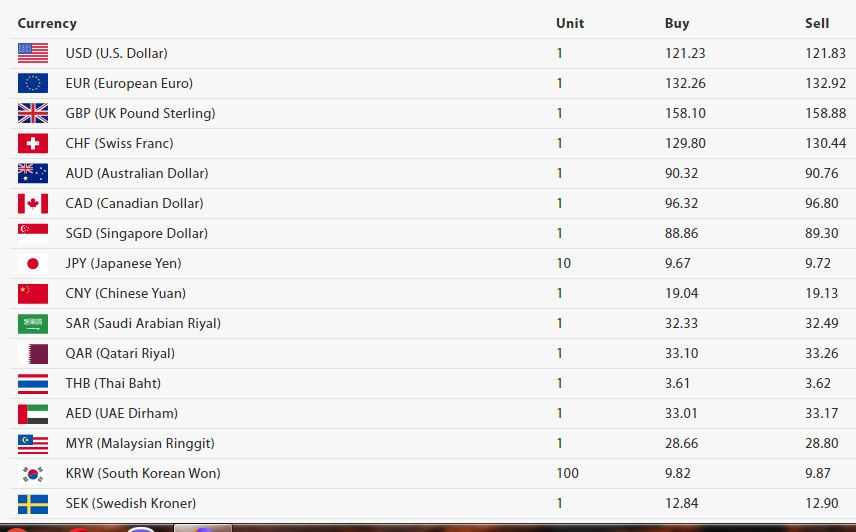Click the Qatar maroon flag icon
856x532 pixels.
point(33,354)
